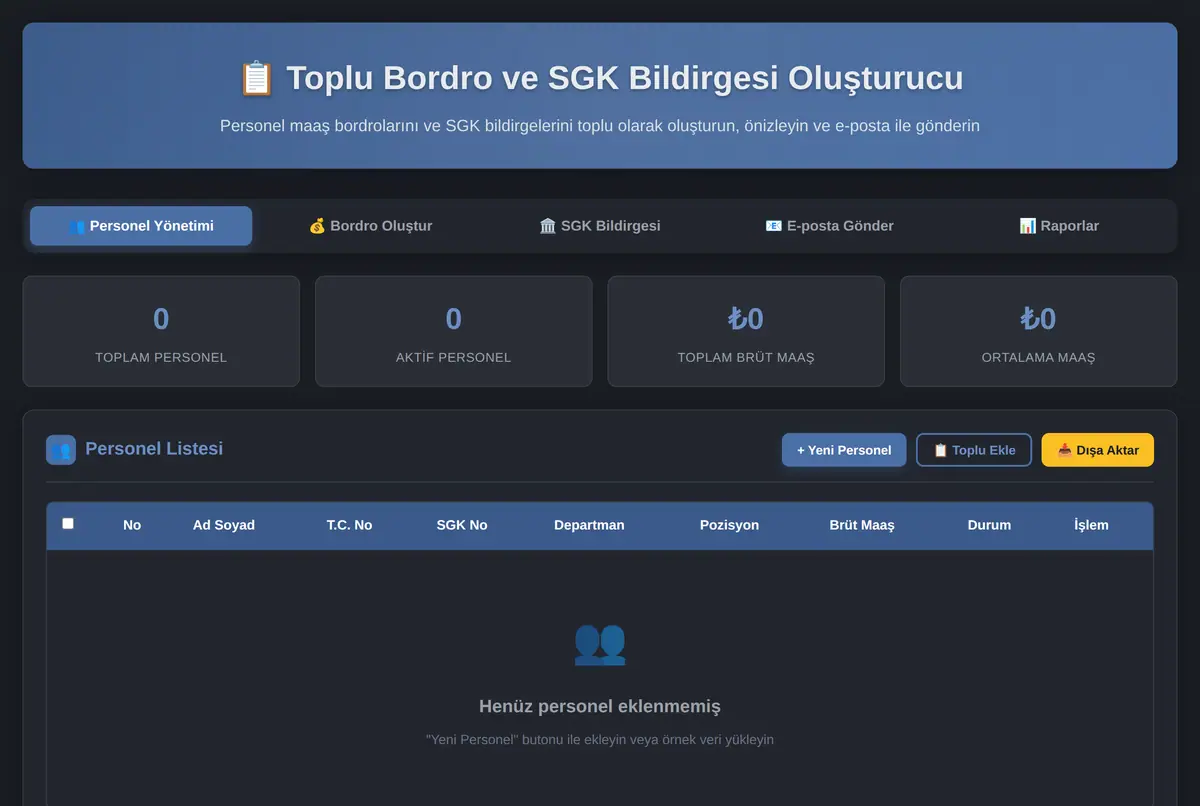Switch to the Bordro Oluştur tab
Viewport: 1200px width, 806px height.
pos(370,226)
